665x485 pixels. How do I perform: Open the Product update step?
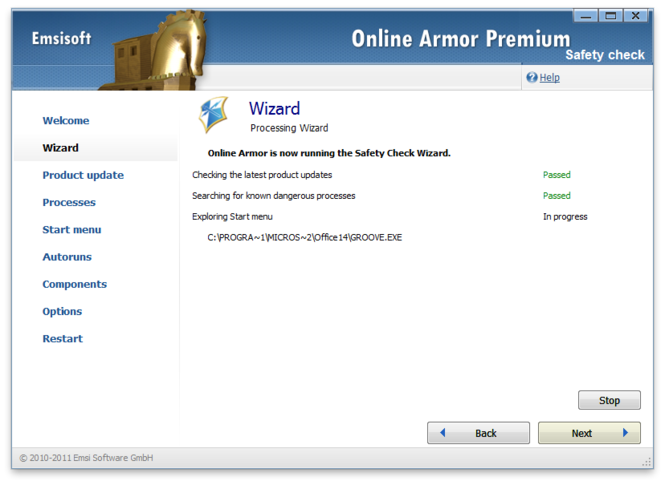click(x=83, y=175)
